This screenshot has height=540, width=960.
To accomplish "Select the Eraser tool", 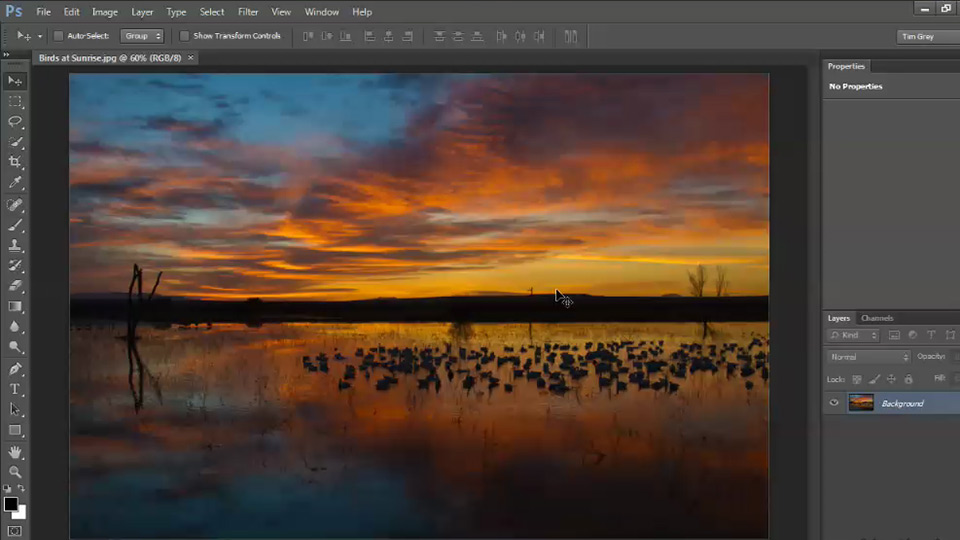I will pyautogui.click(x=15, y=286).
